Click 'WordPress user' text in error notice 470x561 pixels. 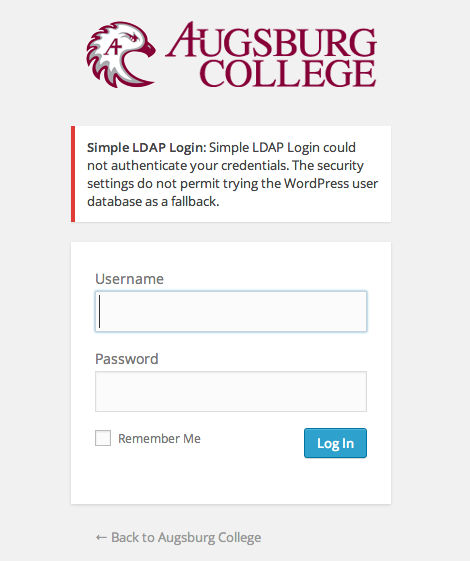pos(331,184)
